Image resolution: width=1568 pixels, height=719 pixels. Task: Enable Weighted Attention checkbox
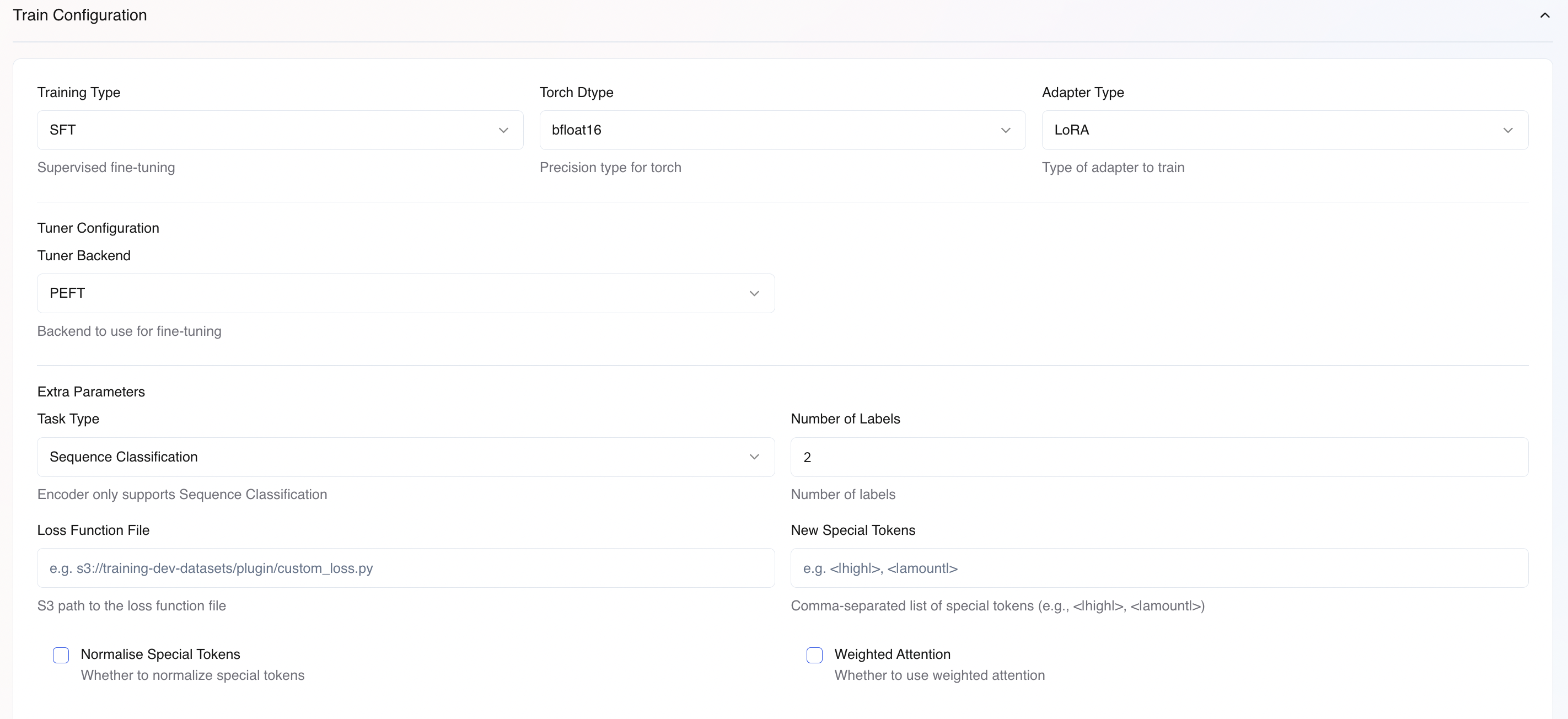pyautogui.click(x=814, y=655)
